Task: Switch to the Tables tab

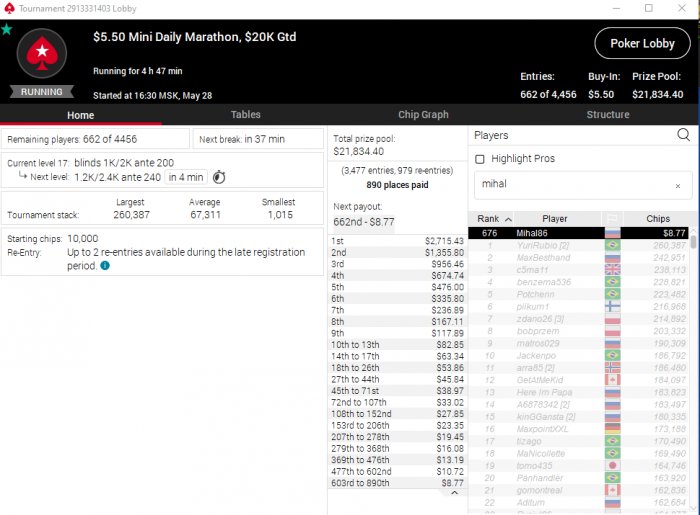Action: [x=246, y=115]
